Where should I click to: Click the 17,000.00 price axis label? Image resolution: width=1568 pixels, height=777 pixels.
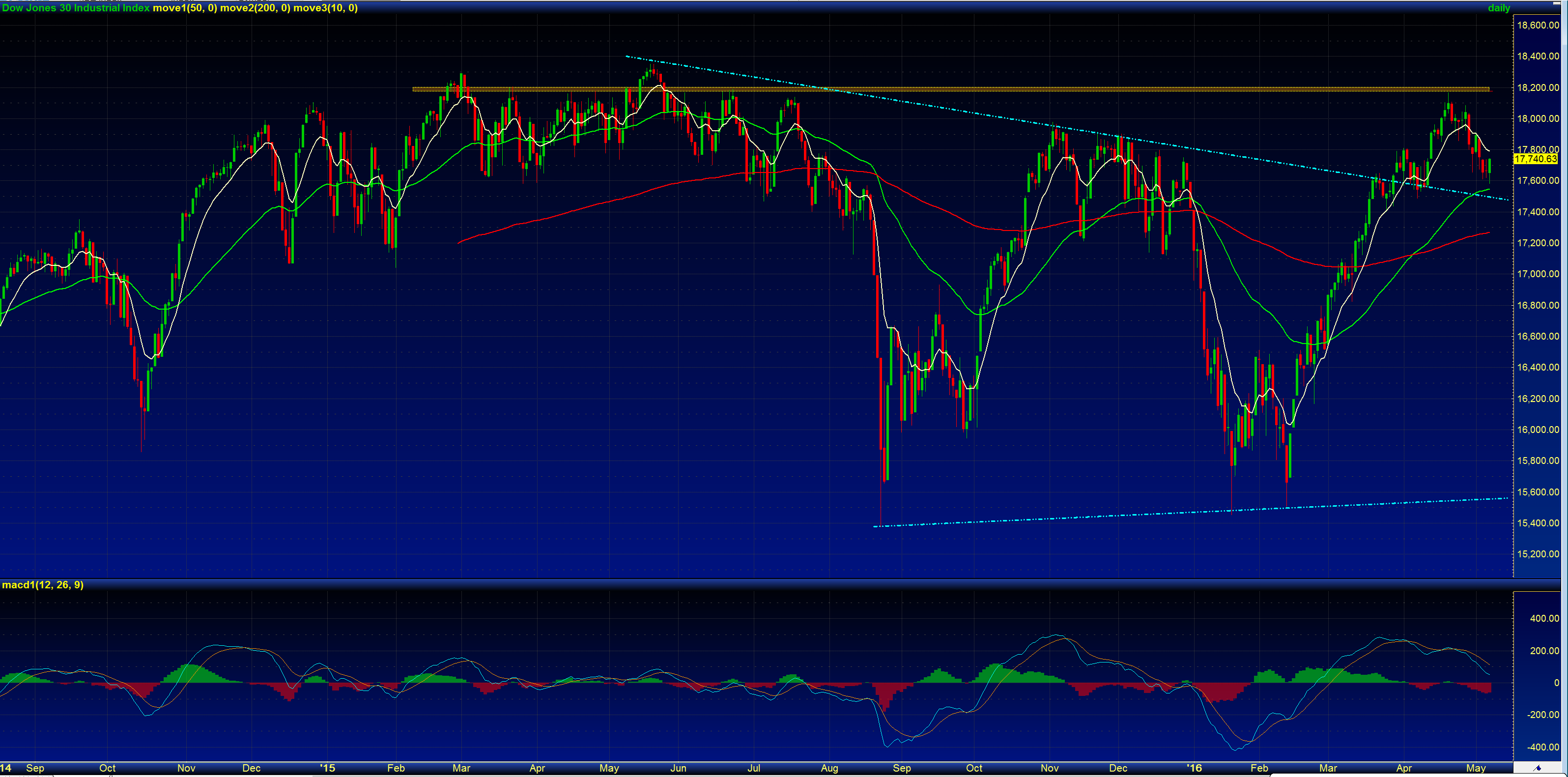(1538, 274)
